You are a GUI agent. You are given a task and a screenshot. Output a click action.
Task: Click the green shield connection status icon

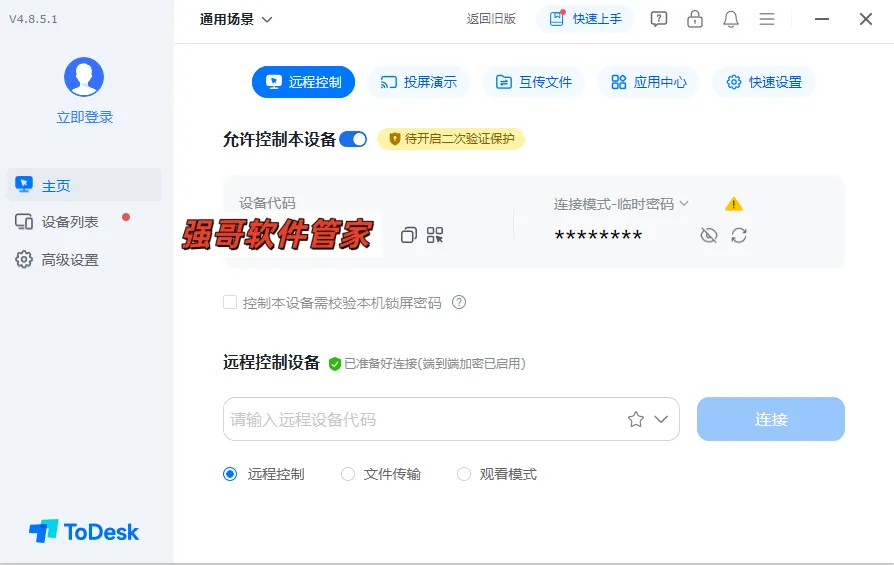click(335, 364)
